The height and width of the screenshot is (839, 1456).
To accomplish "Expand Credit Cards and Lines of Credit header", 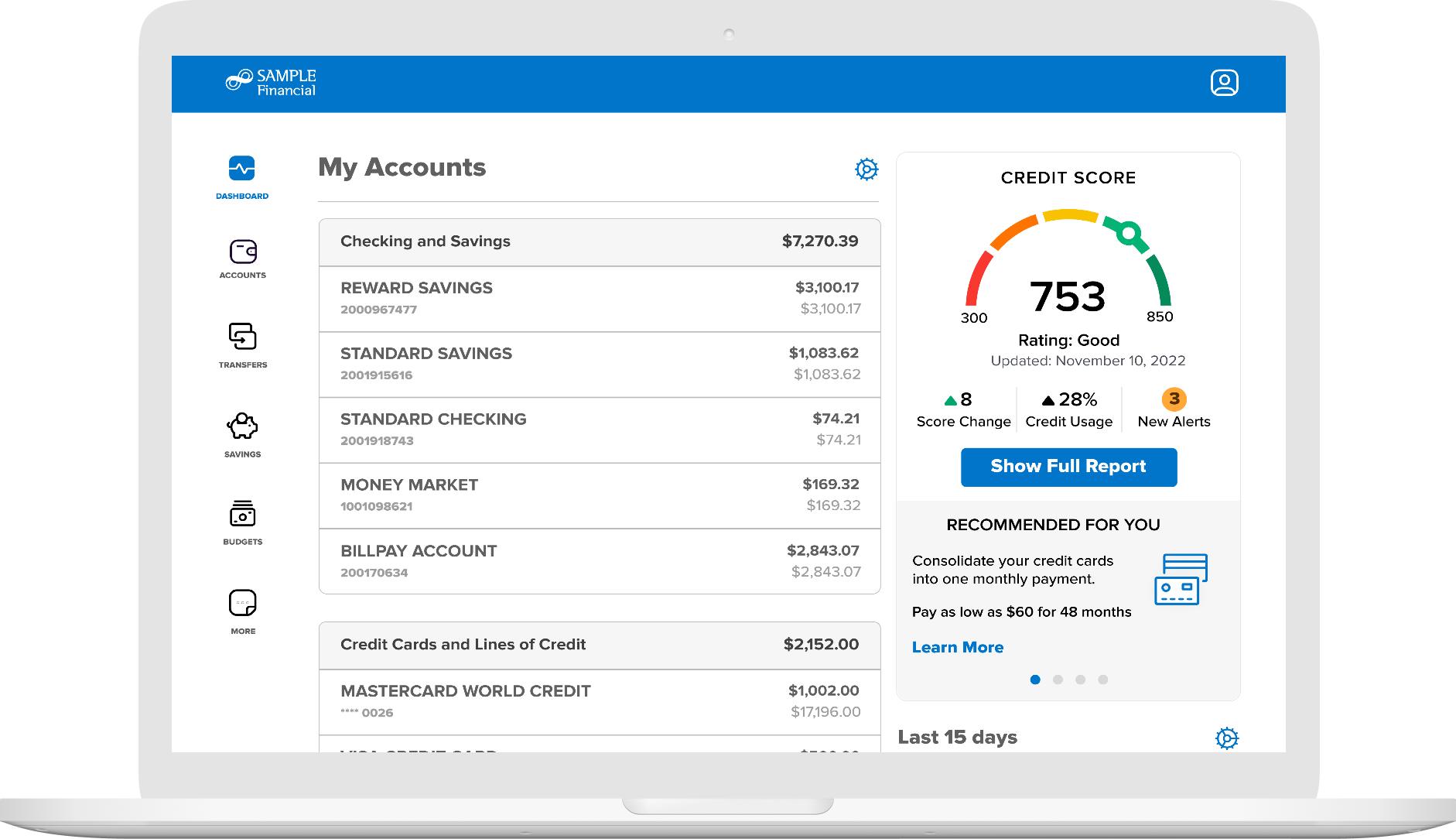I will pyautogui.click(x=599, y=645).
